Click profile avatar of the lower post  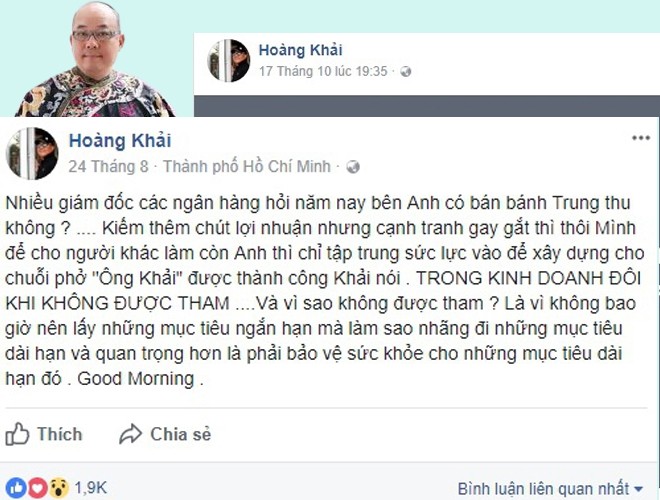[x=32, y=154]
